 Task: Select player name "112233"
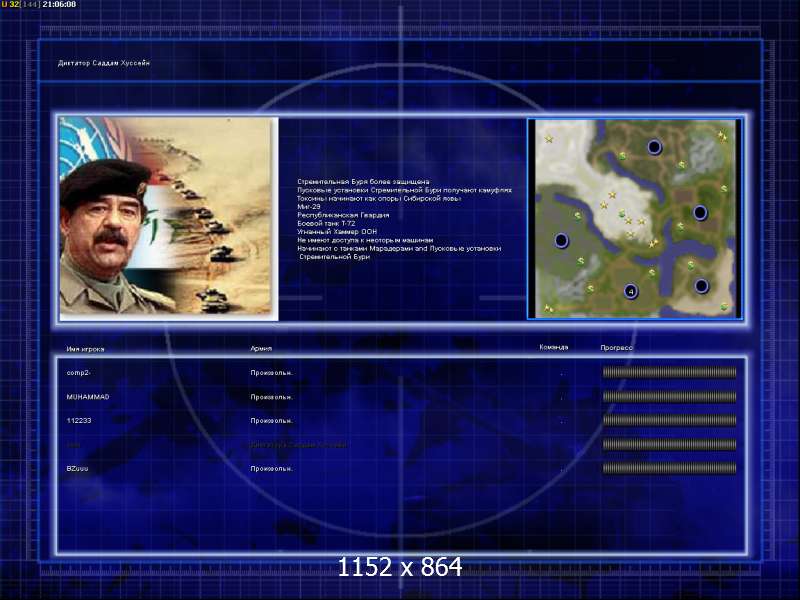click(x=79, y=421)
